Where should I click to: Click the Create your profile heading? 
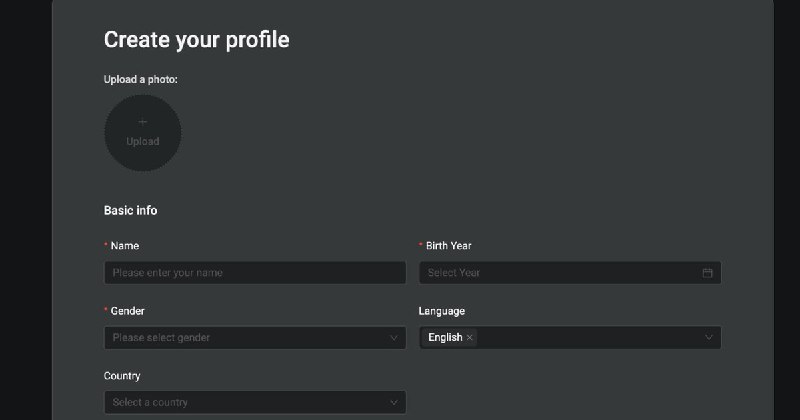196,40
